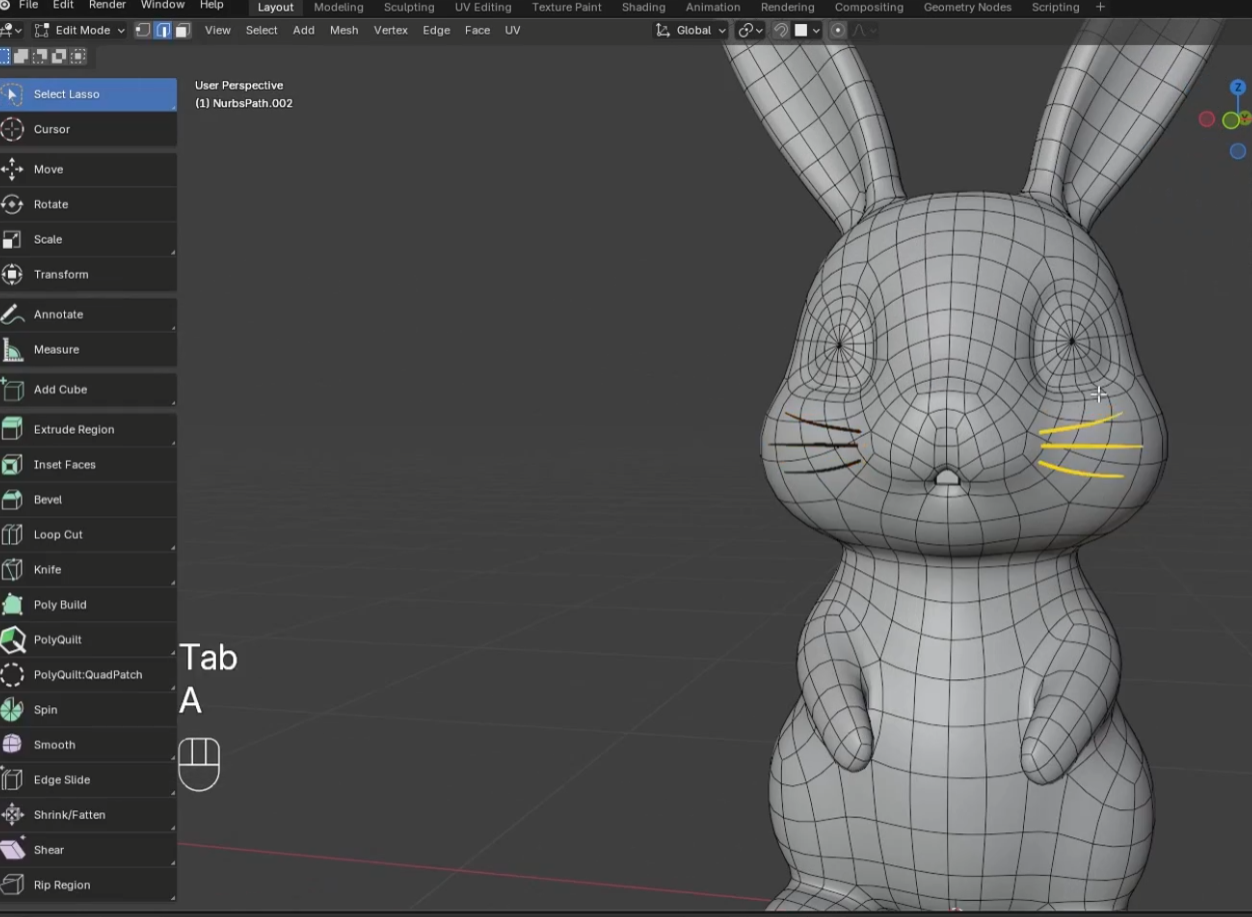Enable vertex select mode
The image size is (1252, 917).
click(143, 30)
